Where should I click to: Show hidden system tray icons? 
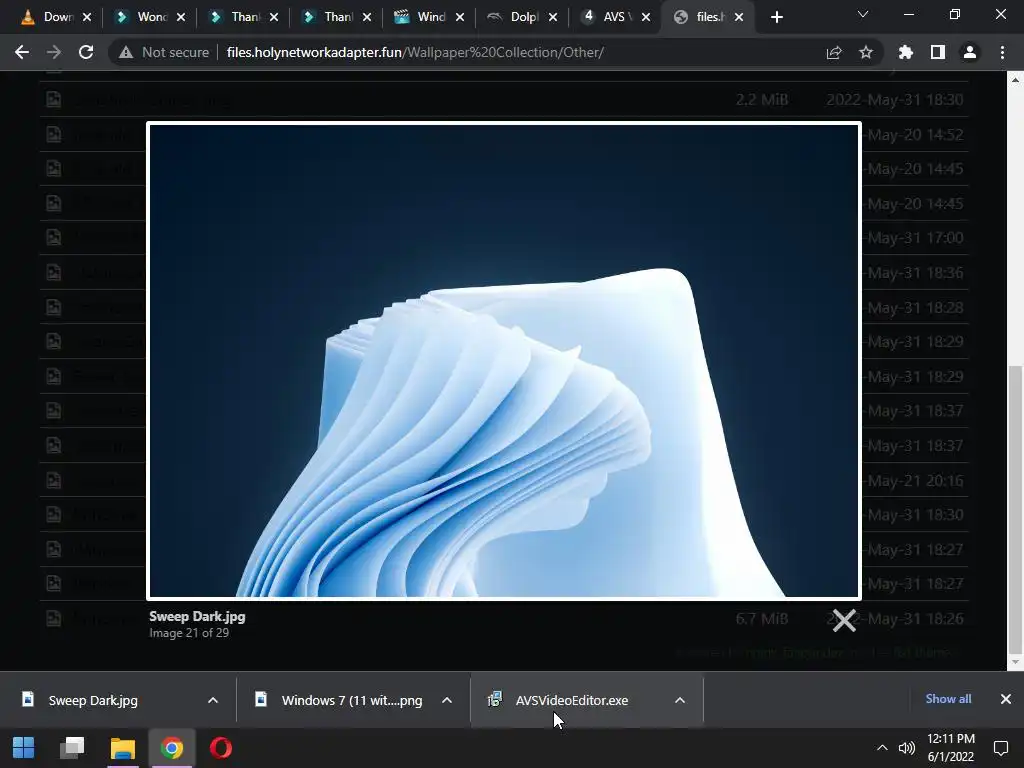882,748
